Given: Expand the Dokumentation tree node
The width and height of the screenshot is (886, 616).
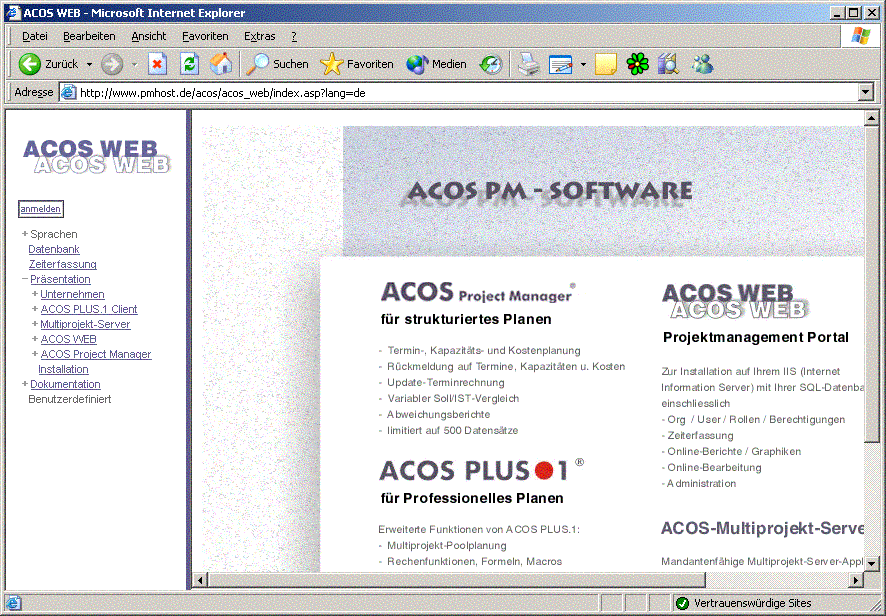Looking at the screenshot, I should 25,383.
